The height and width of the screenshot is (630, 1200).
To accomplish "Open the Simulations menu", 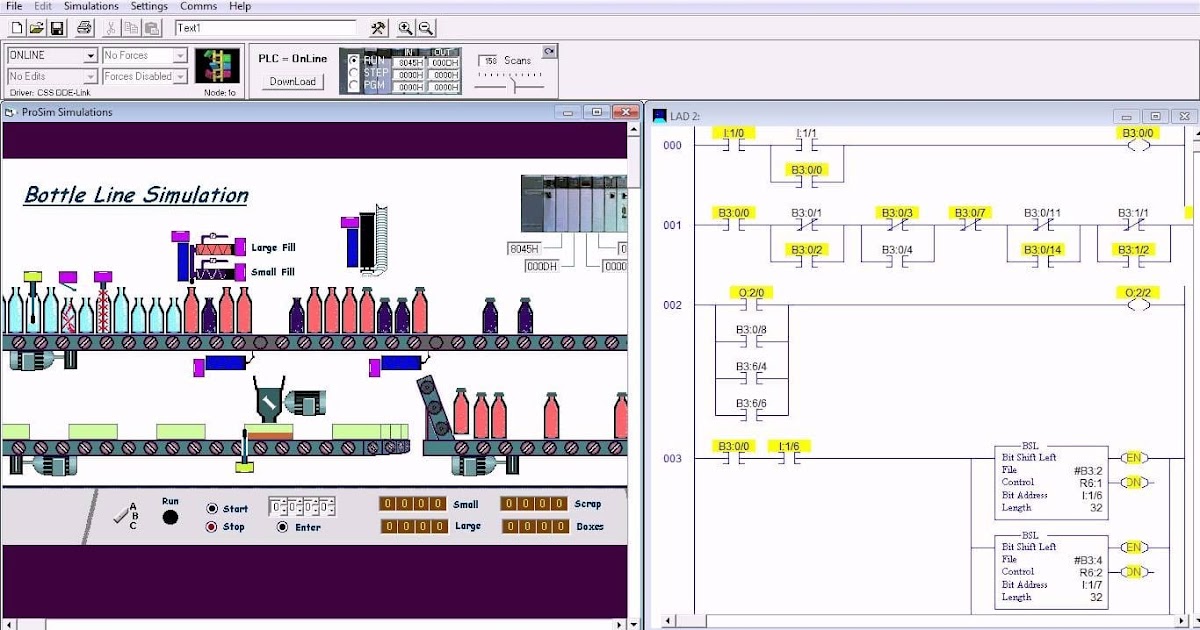I will pos(90,6).
